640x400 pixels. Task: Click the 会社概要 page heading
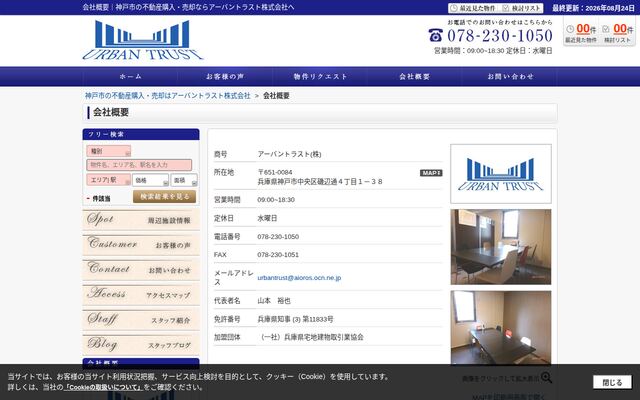click(x=111, y=112)
